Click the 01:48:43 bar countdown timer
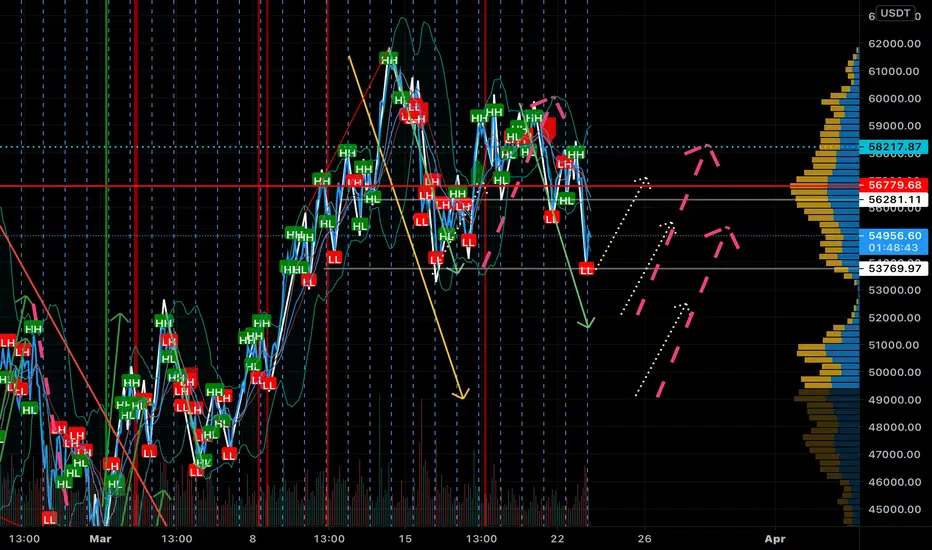 tap(894, 248)
